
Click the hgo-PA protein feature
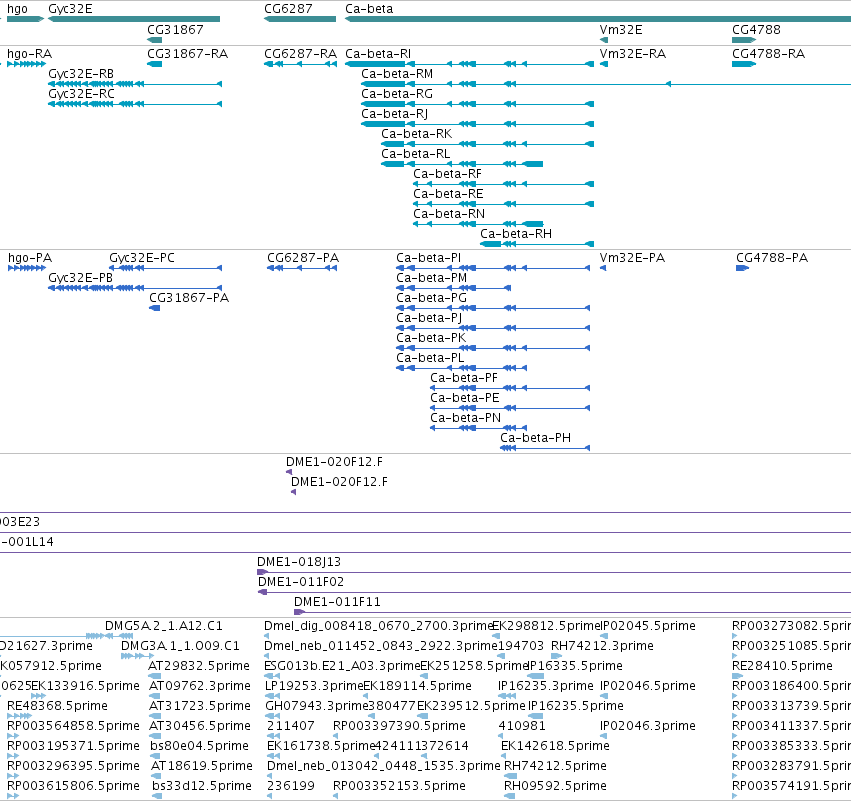[x=27, y=268]
